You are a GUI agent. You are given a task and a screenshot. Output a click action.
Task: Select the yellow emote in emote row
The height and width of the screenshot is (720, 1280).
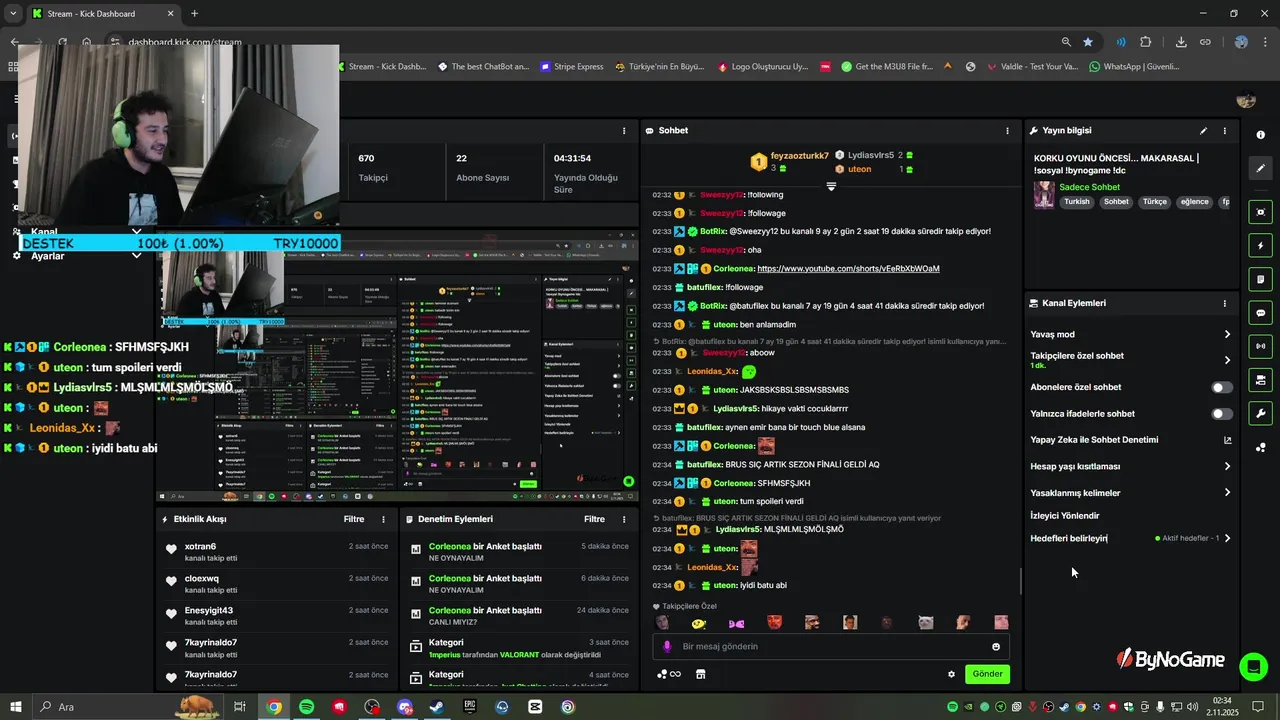(699, 623)
